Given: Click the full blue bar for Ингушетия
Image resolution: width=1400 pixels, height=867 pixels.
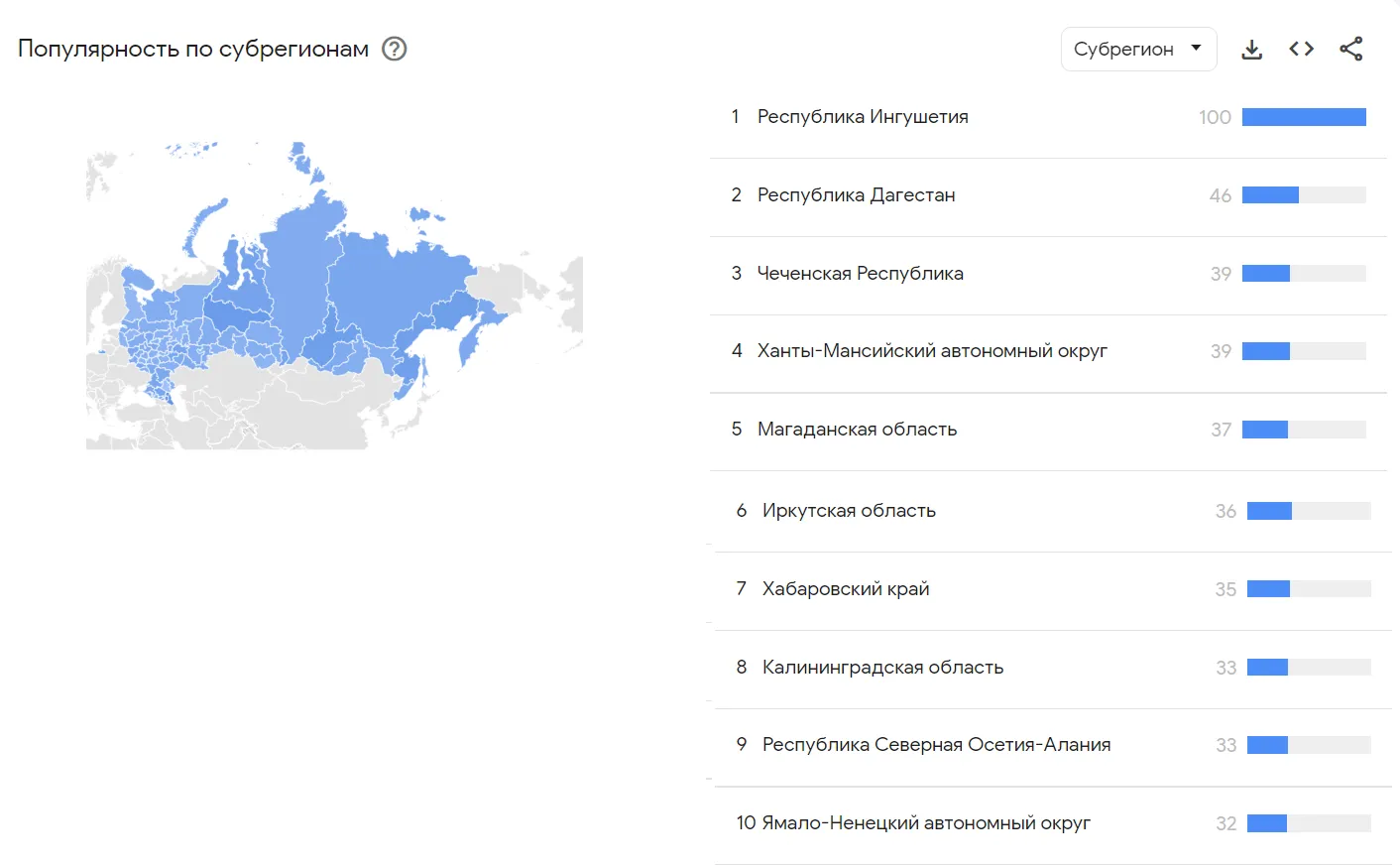Looking at the screenshot, I should tap(1304, 117).
